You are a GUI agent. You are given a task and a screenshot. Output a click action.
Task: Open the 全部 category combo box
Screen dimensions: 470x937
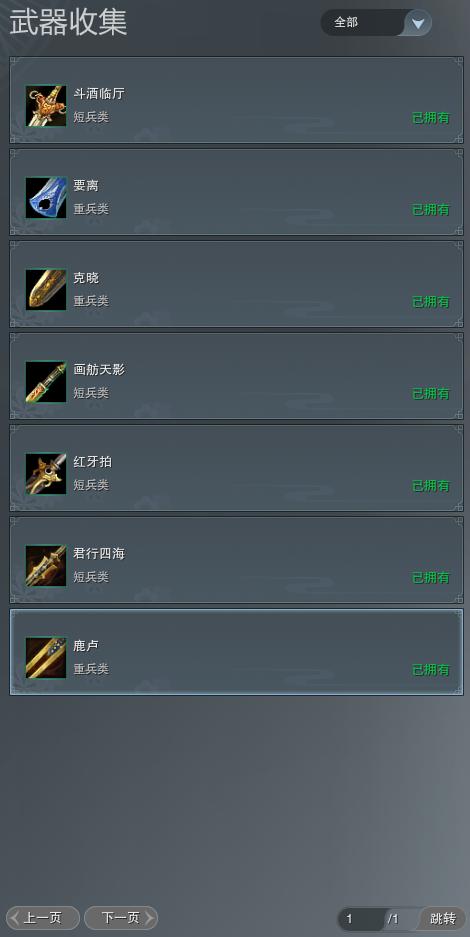click(x=376, y=23)
